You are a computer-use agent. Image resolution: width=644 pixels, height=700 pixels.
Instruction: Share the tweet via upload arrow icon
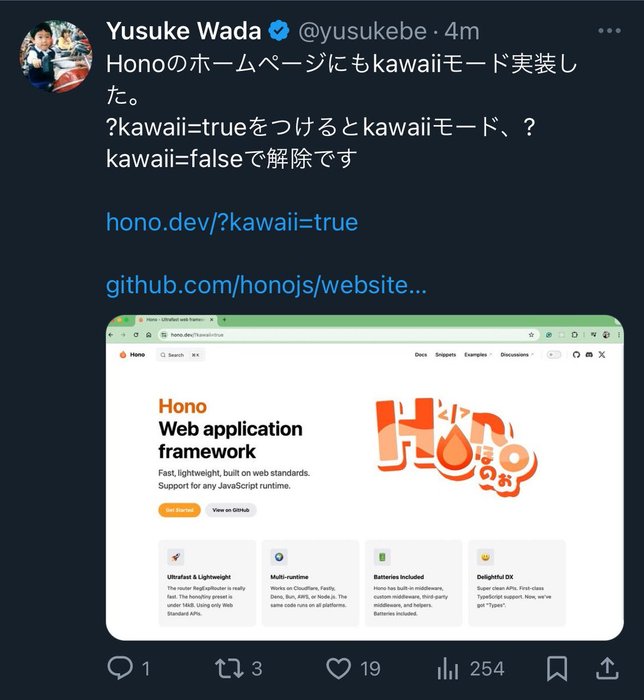pyautogui.click(x=607, y=668)
